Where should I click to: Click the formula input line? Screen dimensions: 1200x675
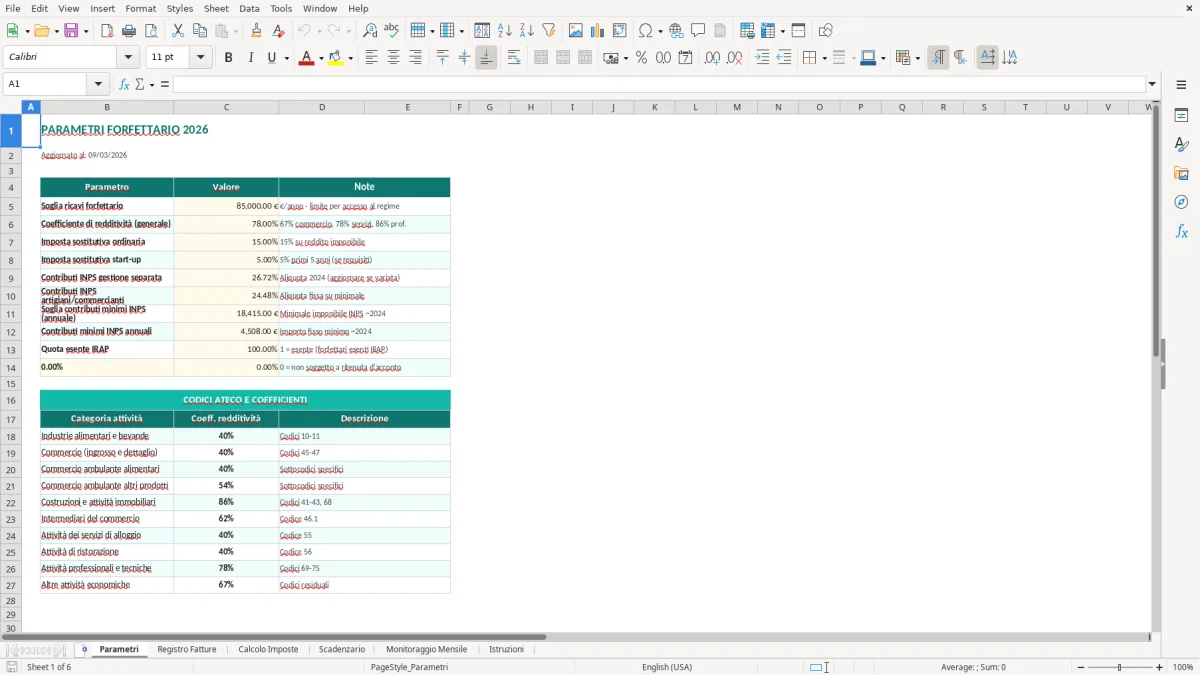click(659, 84)
